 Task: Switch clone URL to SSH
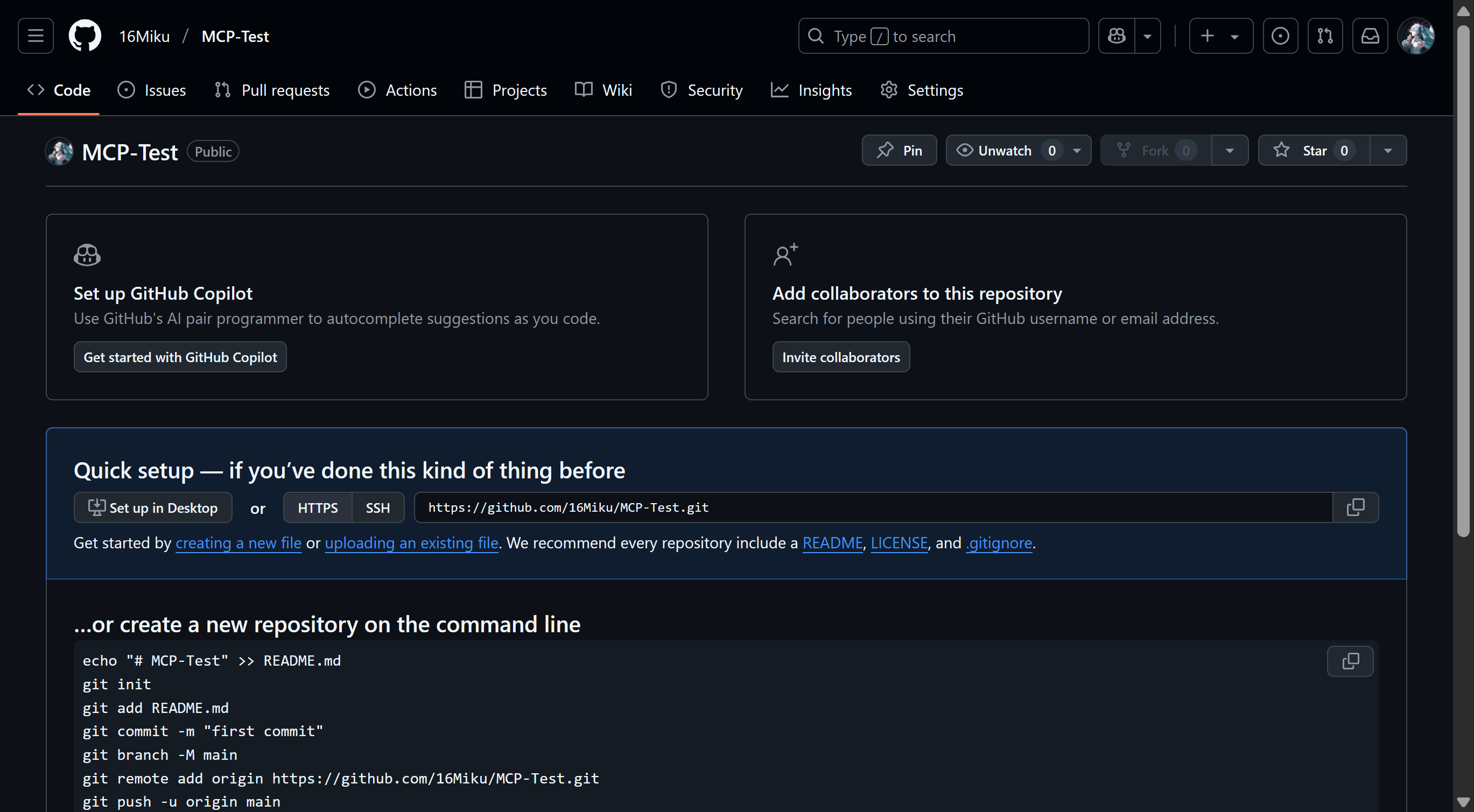click(378, 508)
